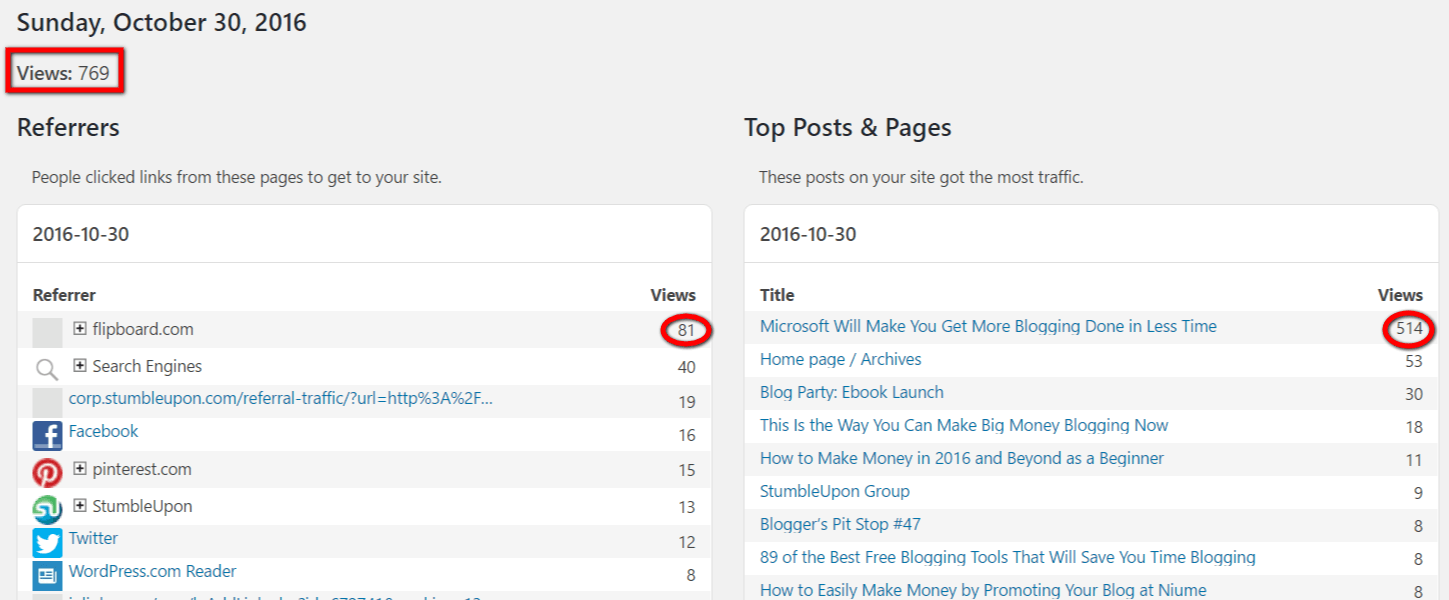Open Blogger's Pit Stop #47 post
Screen dimensions: 1449x600
pos(840,524)
